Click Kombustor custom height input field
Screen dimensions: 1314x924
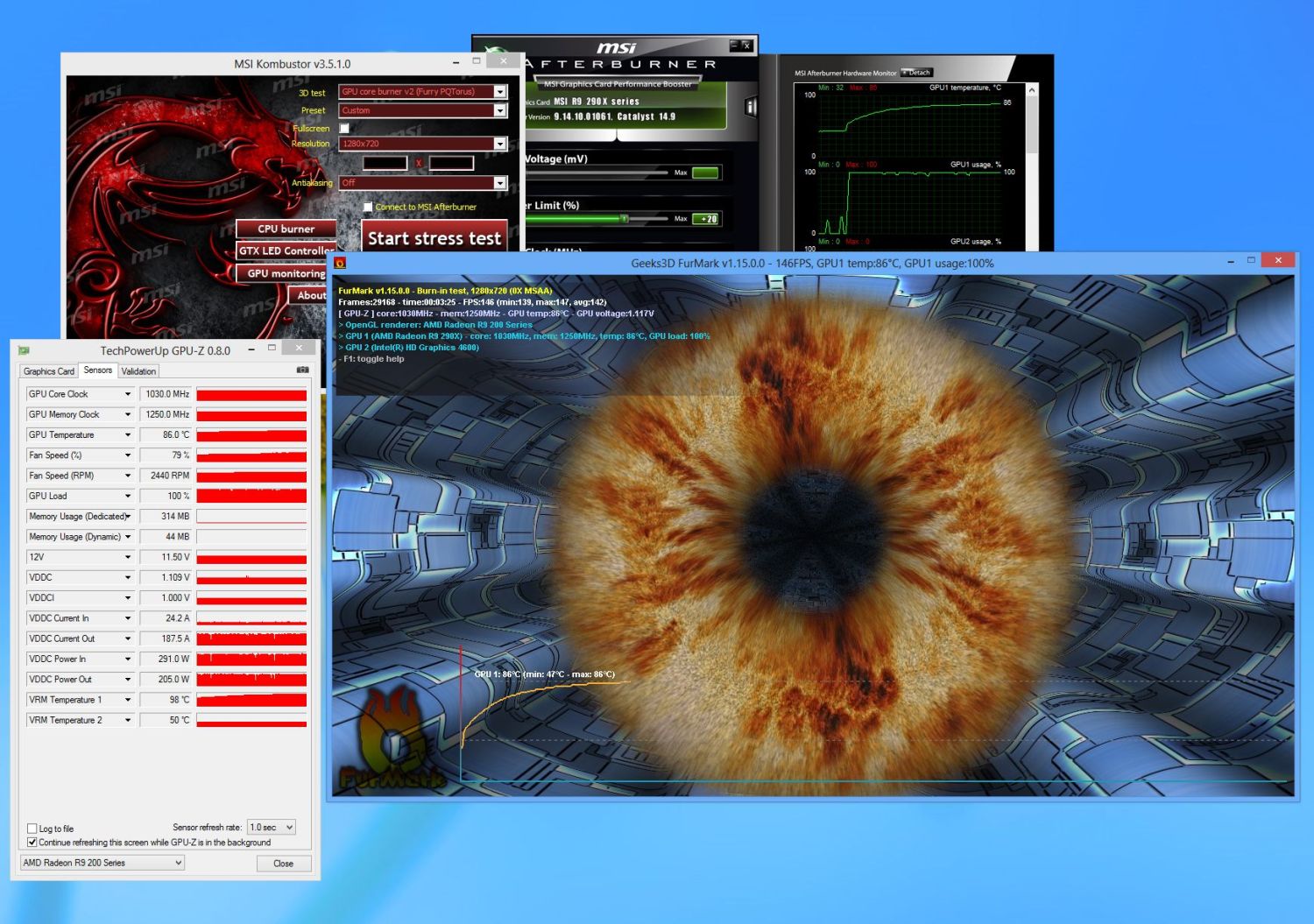(x=451, y=163)
